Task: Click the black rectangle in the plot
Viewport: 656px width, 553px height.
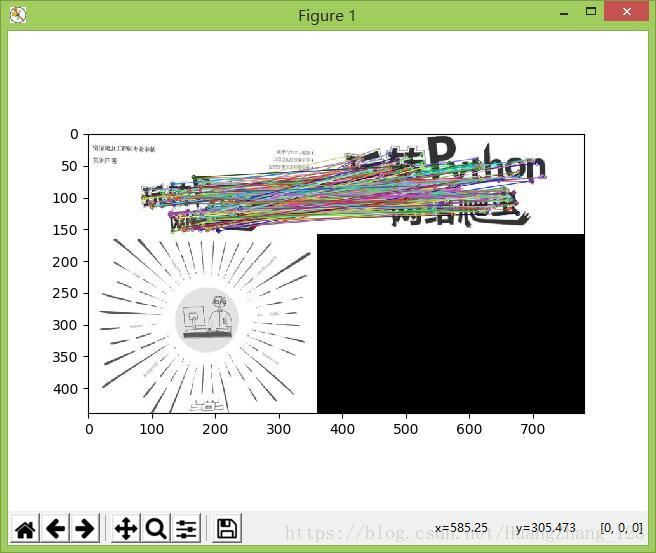Action: click(x=450, y=323)
